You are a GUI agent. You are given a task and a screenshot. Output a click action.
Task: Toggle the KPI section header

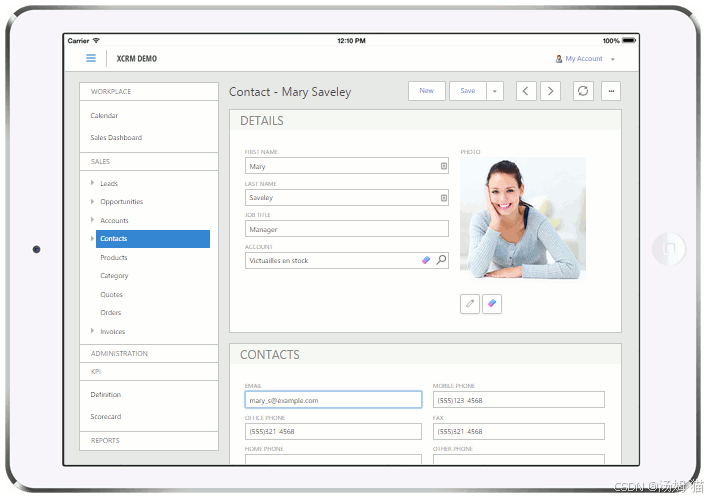(x=149, y=372)
